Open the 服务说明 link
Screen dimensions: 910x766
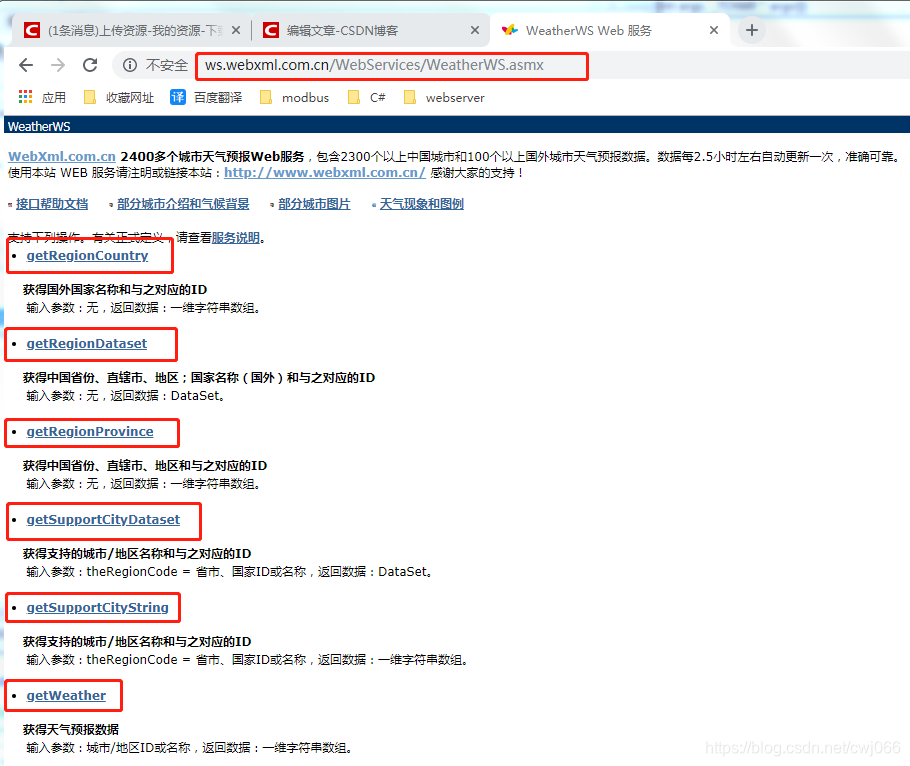tap(235, 238)
